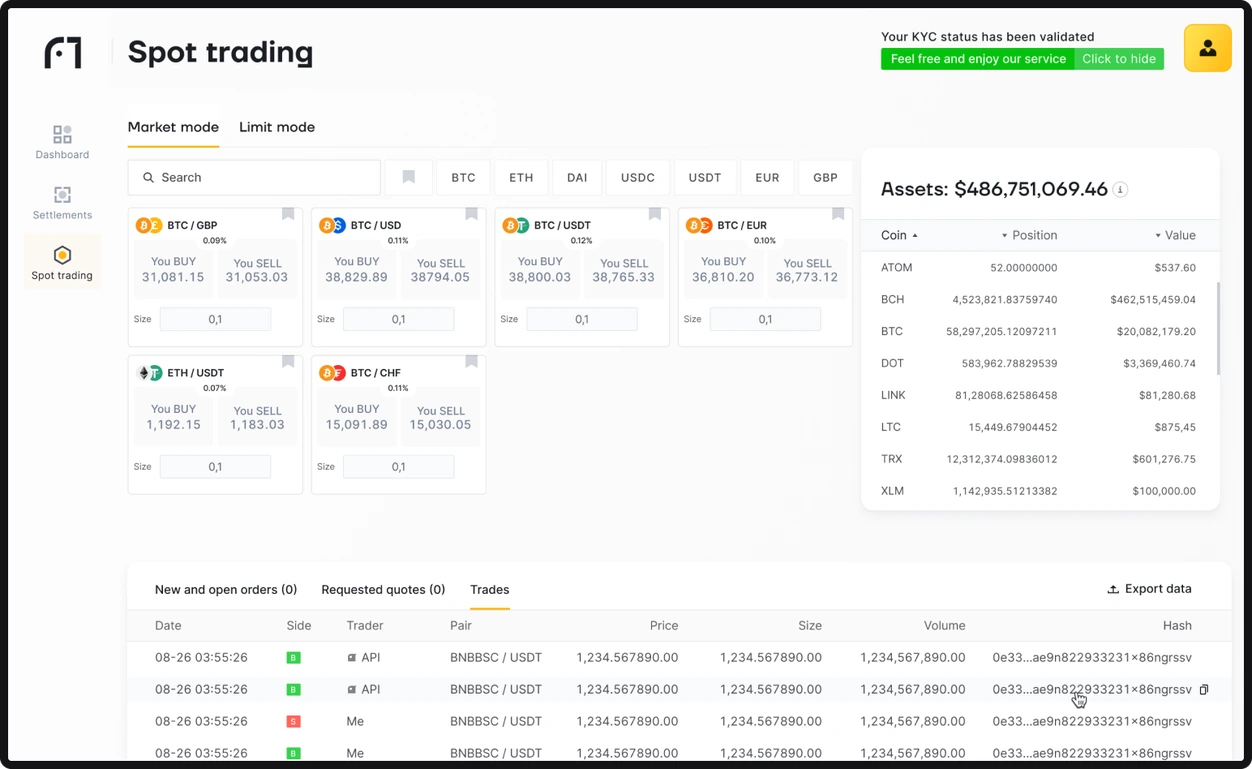Click the BTC / GBP coin pair icon
Viewport: 1252px width, 769px height.
[149, 226]
